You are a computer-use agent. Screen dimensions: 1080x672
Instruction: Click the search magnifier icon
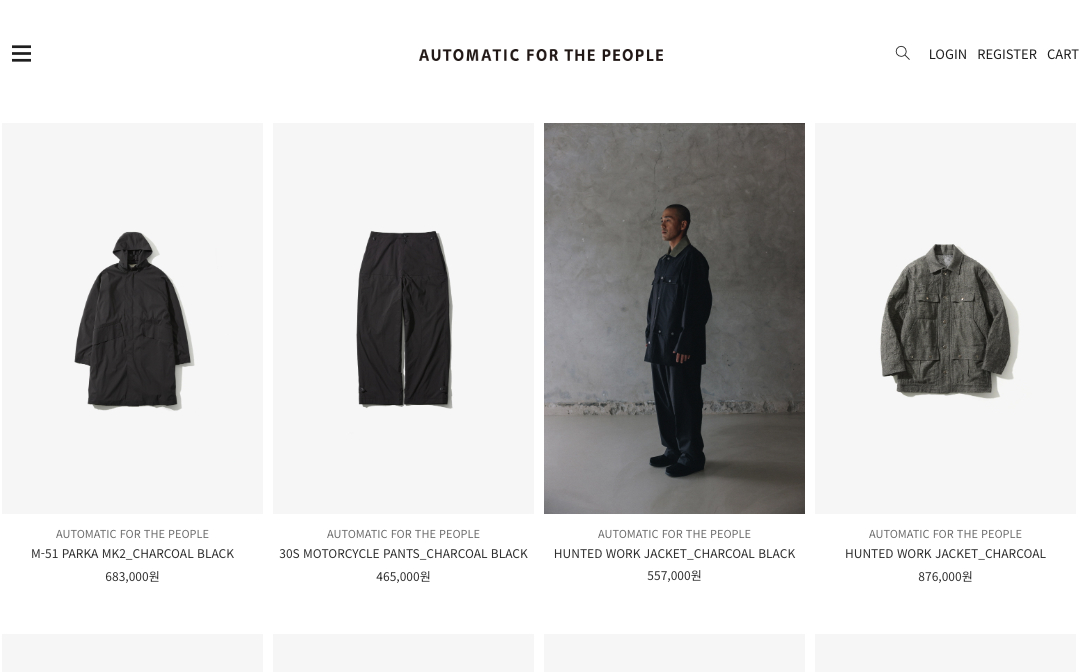902,53
